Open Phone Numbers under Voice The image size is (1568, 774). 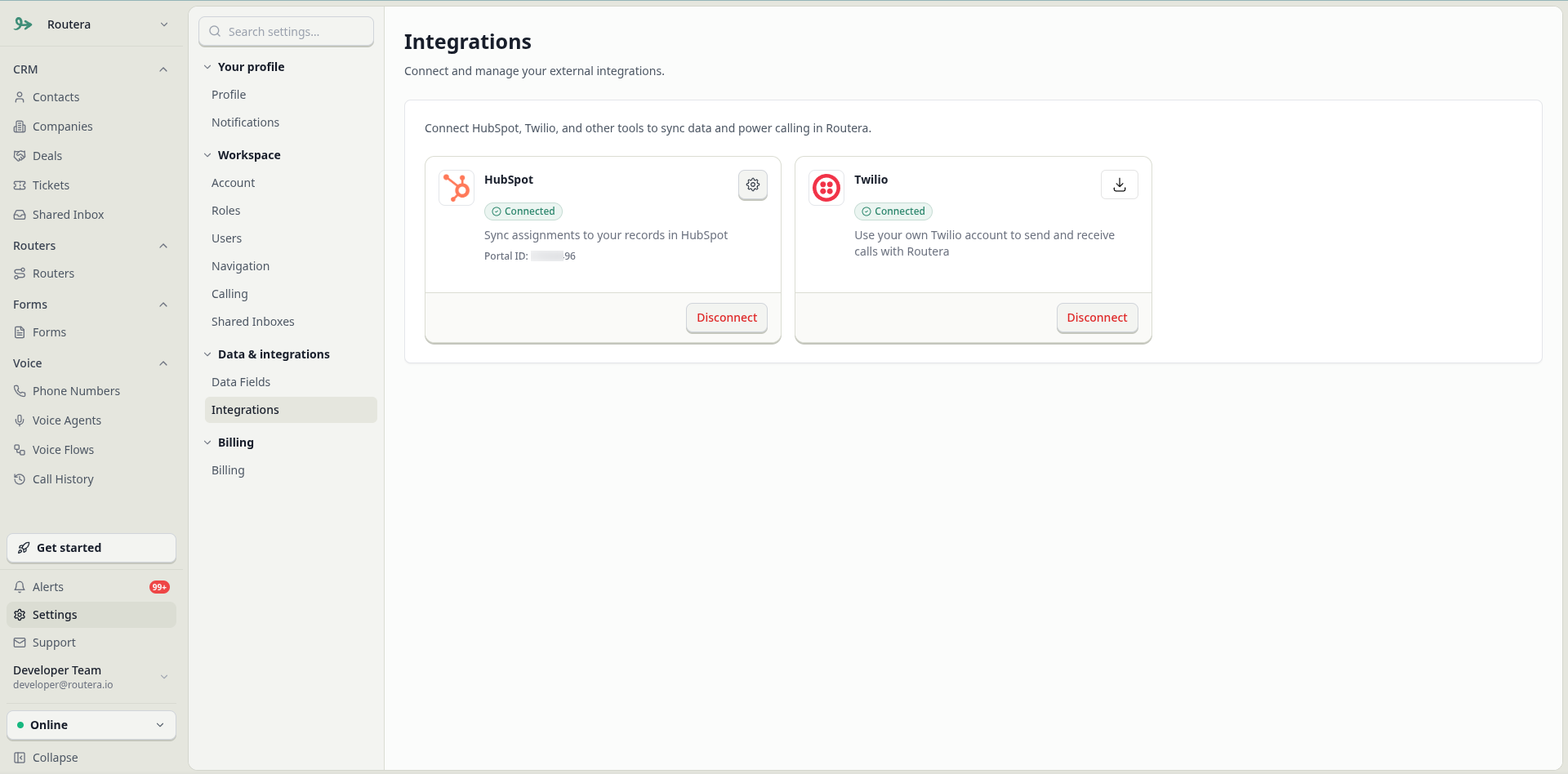pos(91,391)
